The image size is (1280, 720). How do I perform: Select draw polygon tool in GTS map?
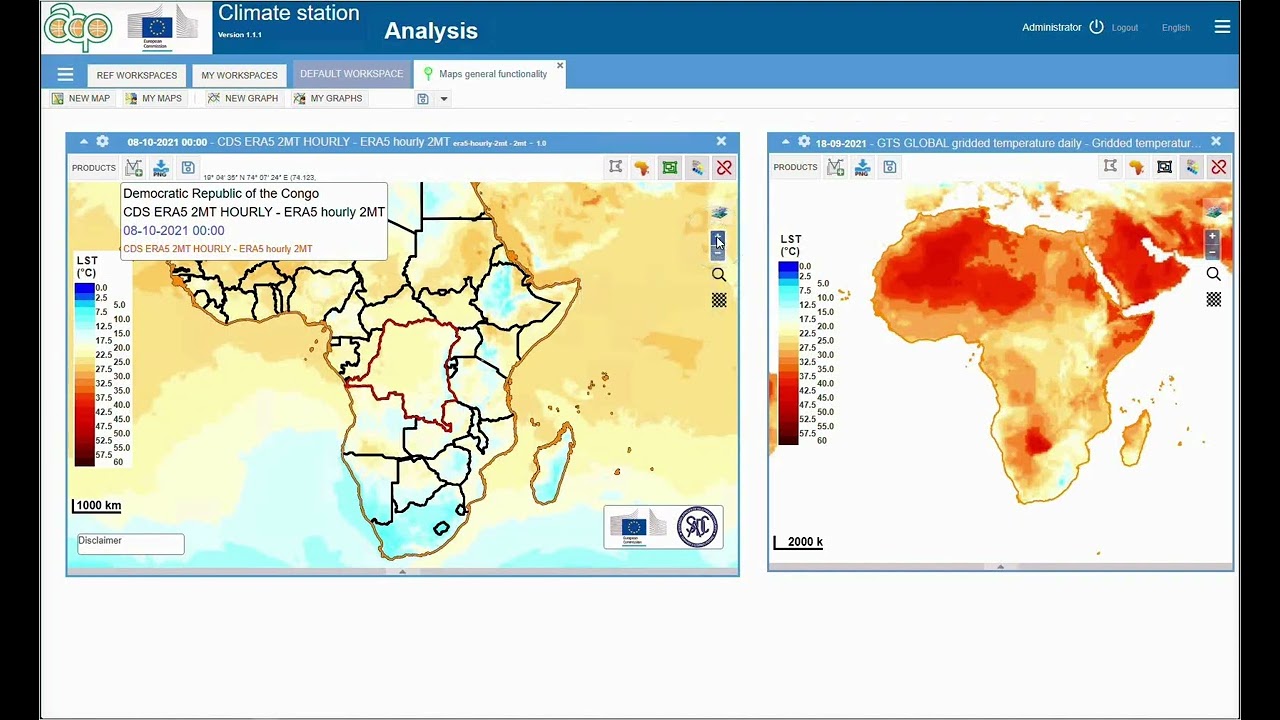coord(1110,167)
